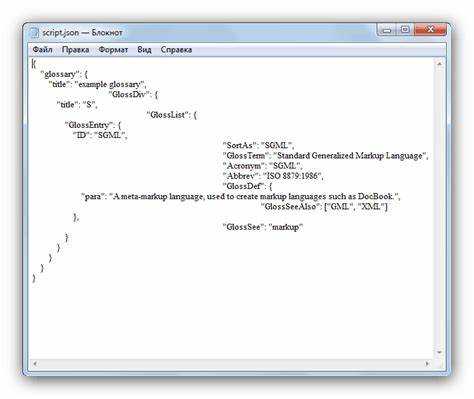This screenshot has width=474, height=399.
Task: Click the "GlossDef" key text
Action: coord(243,186)
